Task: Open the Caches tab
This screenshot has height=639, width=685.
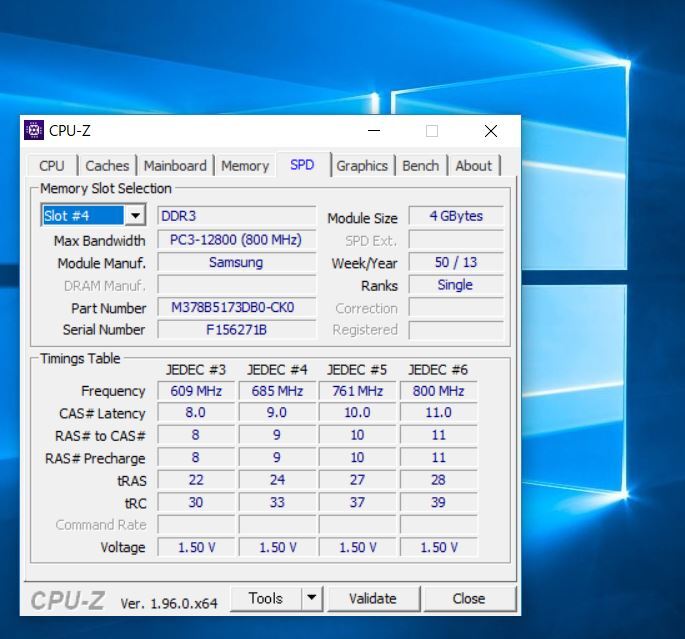Action: [107, 166]
